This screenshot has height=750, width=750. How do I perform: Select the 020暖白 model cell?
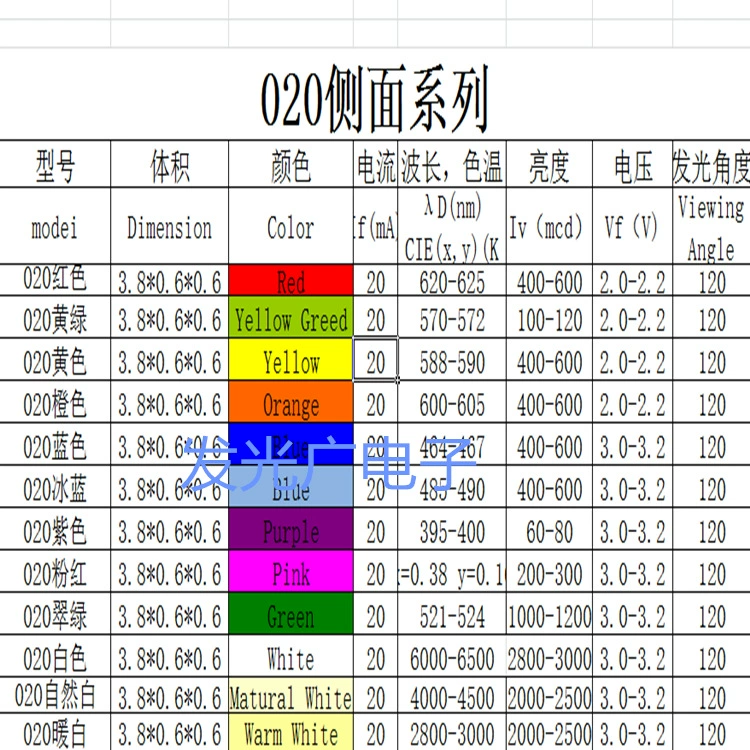click(x=55, y=732)
